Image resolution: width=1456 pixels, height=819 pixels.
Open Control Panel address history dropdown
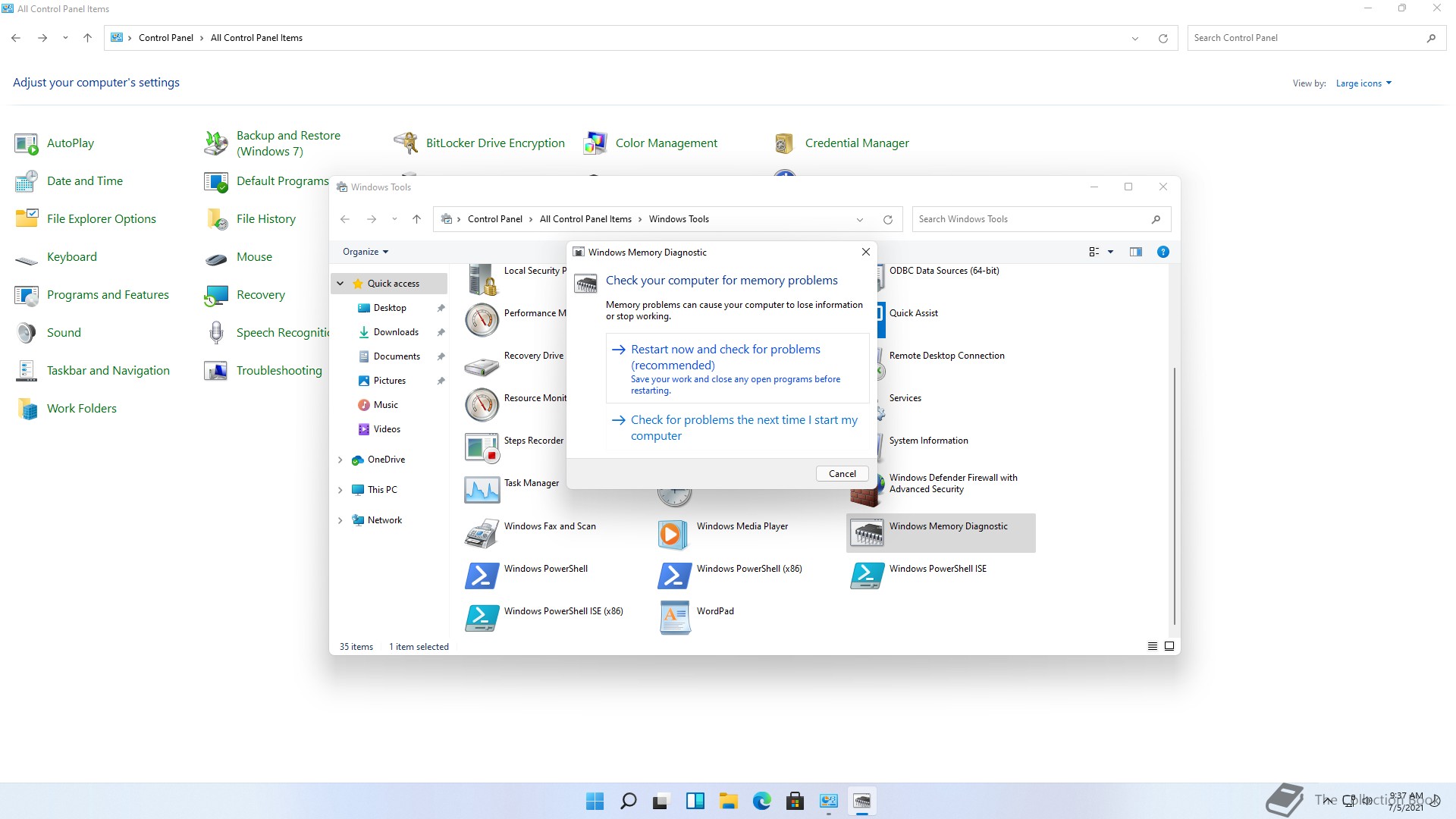pos(1134,38)
